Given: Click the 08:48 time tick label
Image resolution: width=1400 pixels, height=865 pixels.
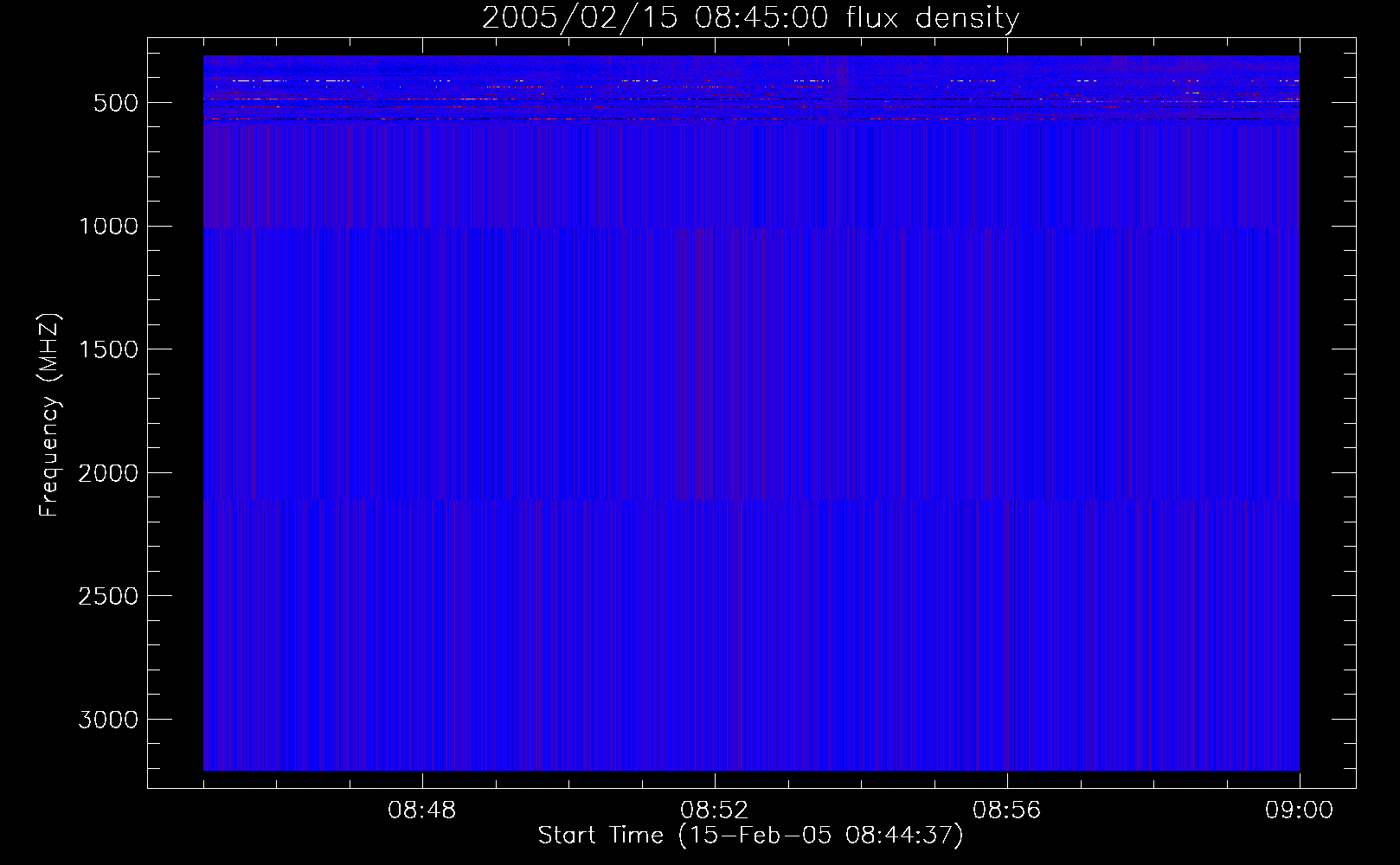Looking at the screenshot, I should click(x=422, y=811).
